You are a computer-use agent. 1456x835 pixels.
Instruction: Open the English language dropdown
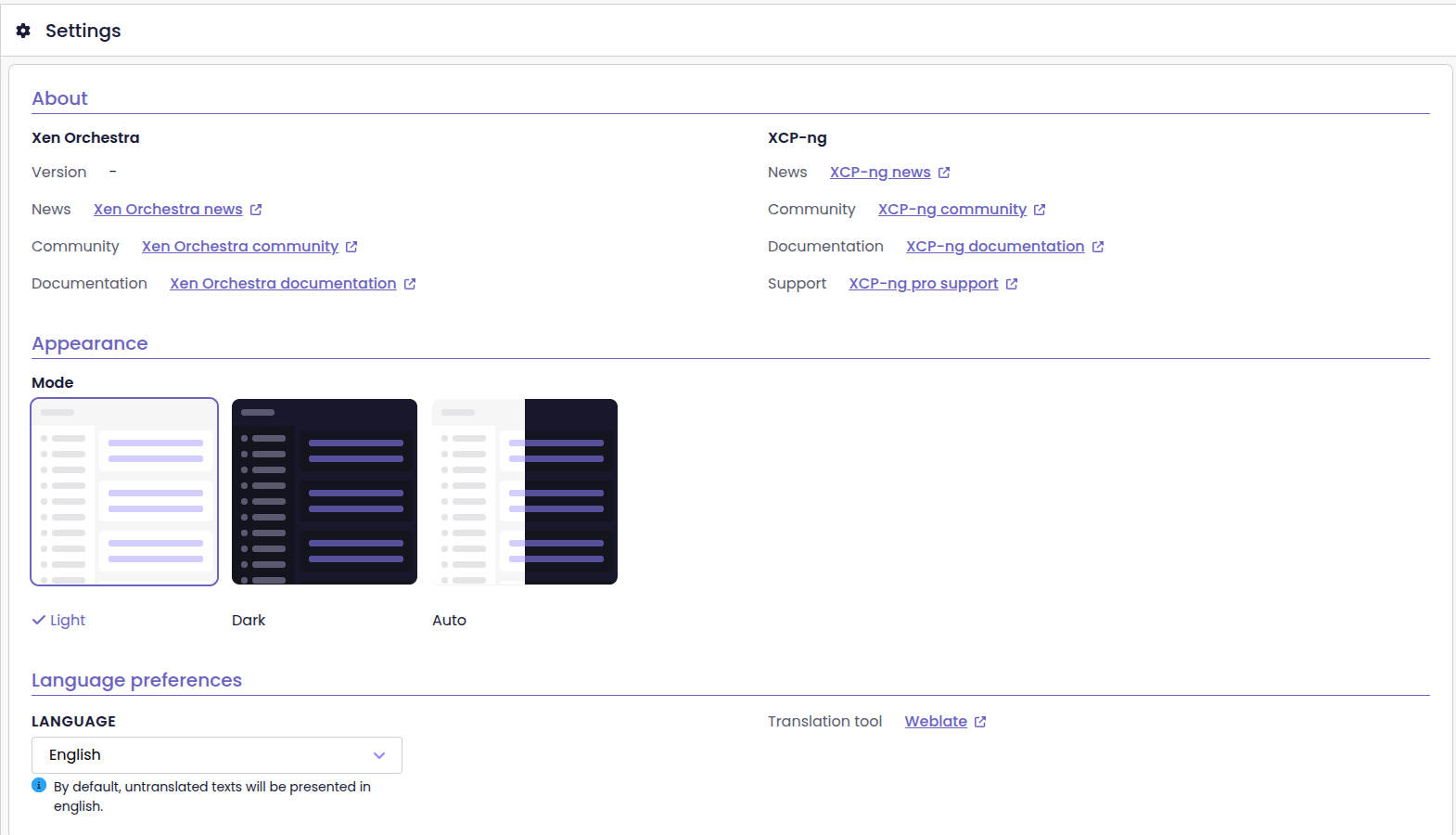204,755
